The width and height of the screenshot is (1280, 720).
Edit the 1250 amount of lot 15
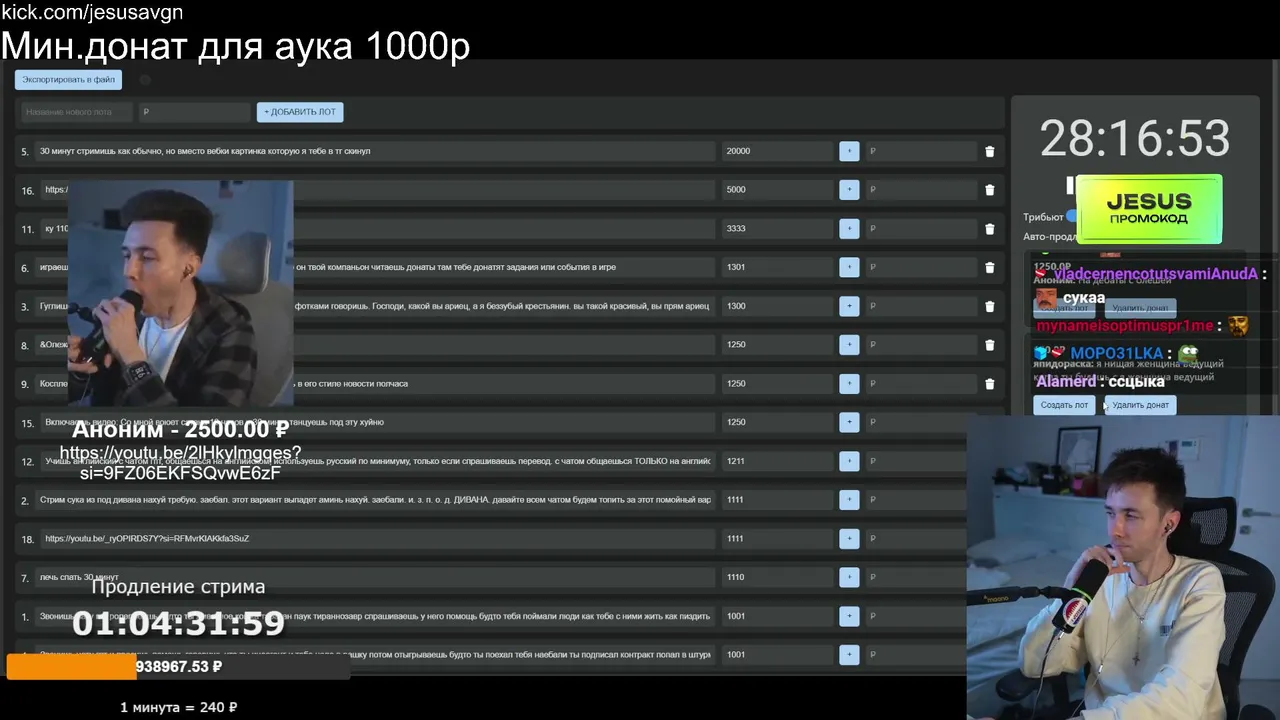(778, 422)
